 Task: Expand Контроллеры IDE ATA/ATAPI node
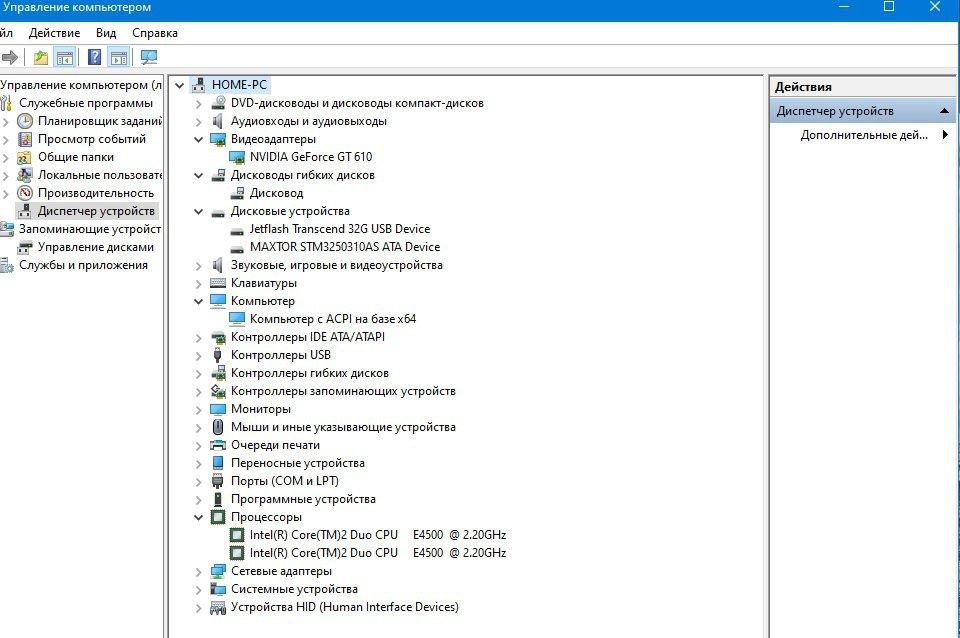[198, 338]
